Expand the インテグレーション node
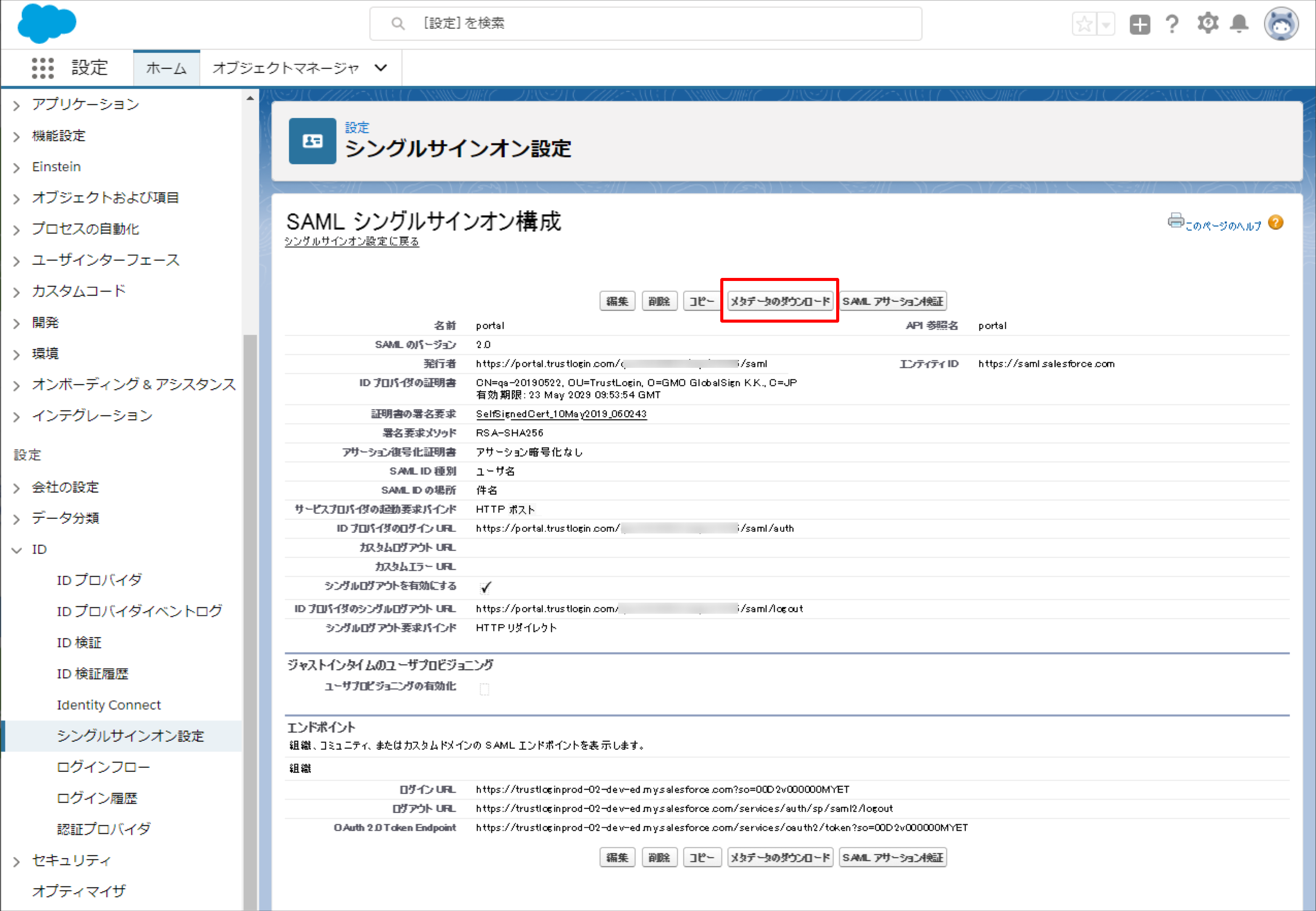Screen dimensions: 1316x911 tap(17, 417)
